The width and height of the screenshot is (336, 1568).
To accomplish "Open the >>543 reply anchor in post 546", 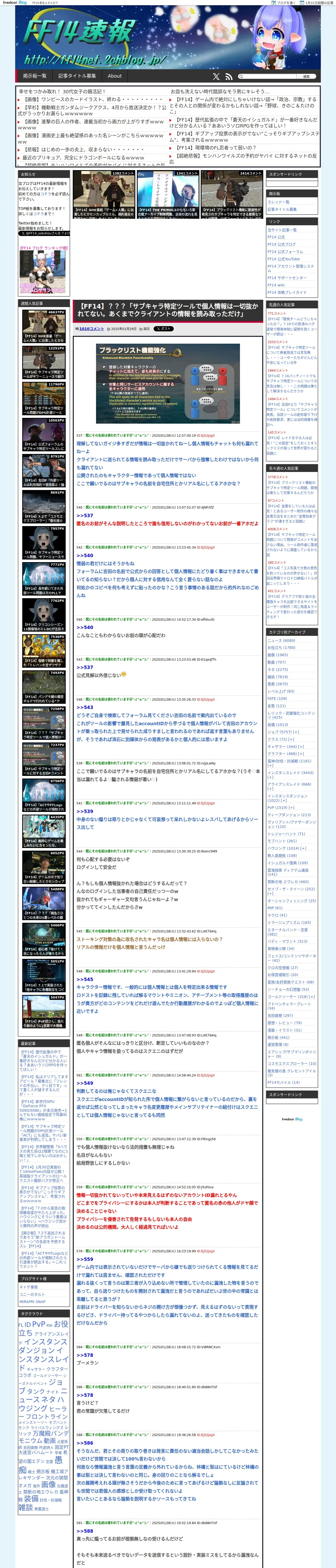I will 85,707.
